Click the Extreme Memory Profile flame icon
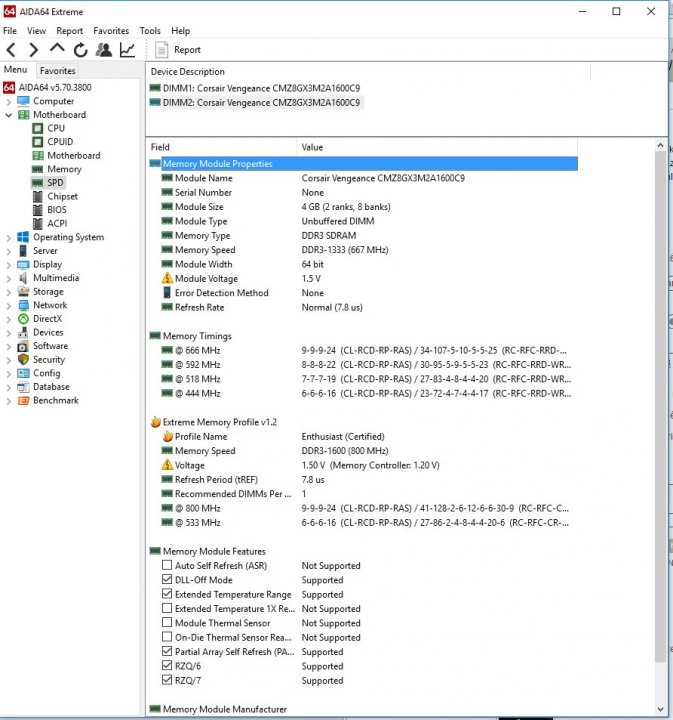Screen dimensions: 673x720 [x=156, y=422]
